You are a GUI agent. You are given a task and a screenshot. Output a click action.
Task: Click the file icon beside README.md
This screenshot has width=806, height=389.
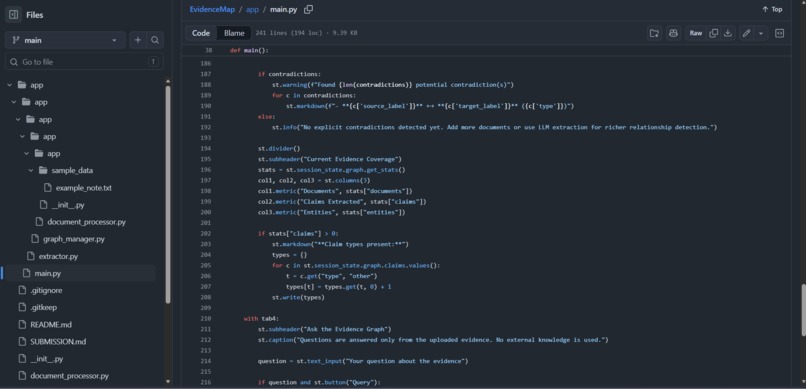(22, 325)
